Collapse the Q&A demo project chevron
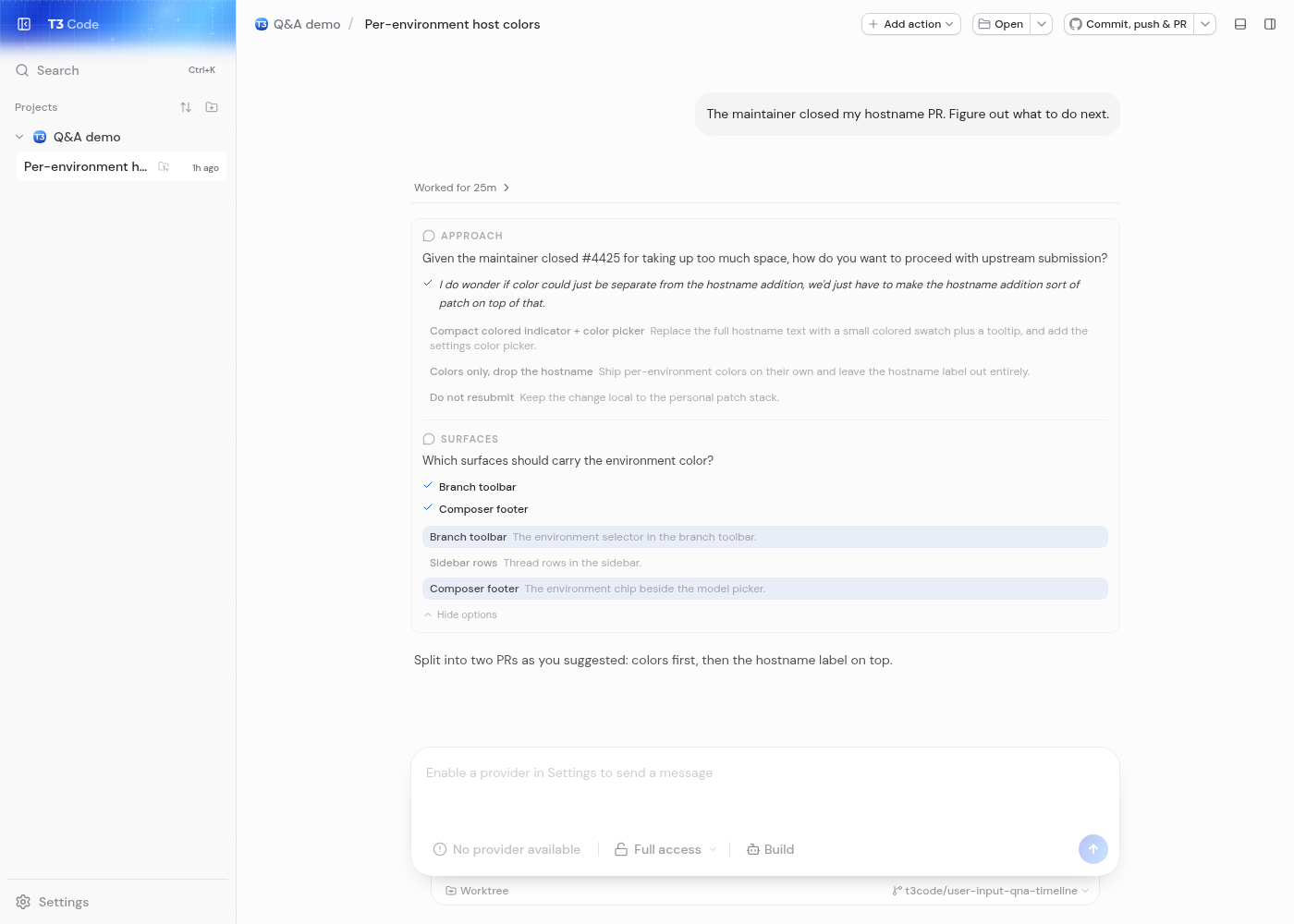The height and width of the screenshot is (924, 1294). pos(19,137)
